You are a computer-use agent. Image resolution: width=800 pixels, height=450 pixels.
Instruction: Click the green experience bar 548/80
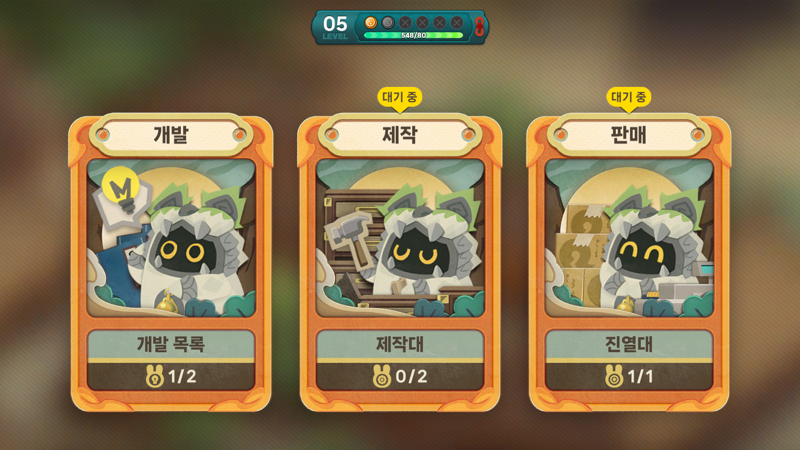pyautogui.click(x=413, y=35)
